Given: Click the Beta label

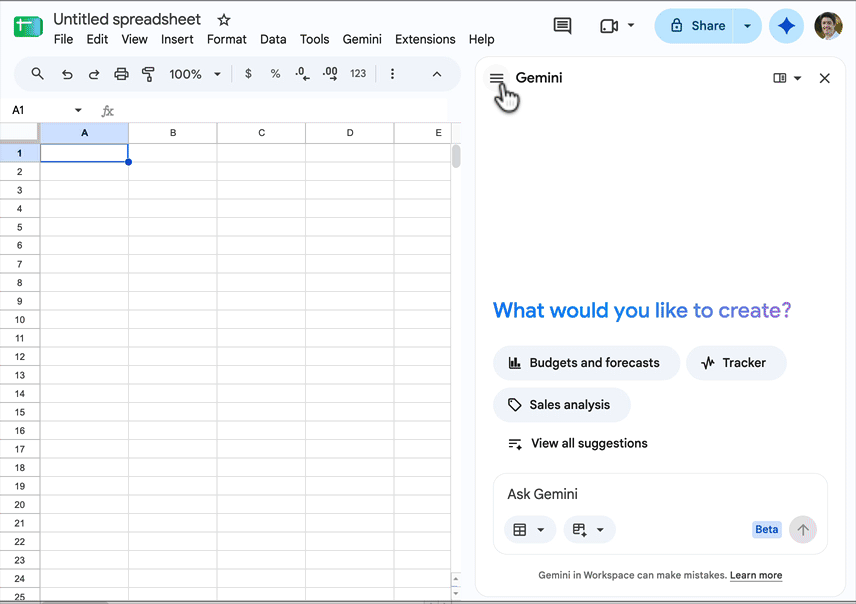Looking at the screenshot, I should pos(766,529).
